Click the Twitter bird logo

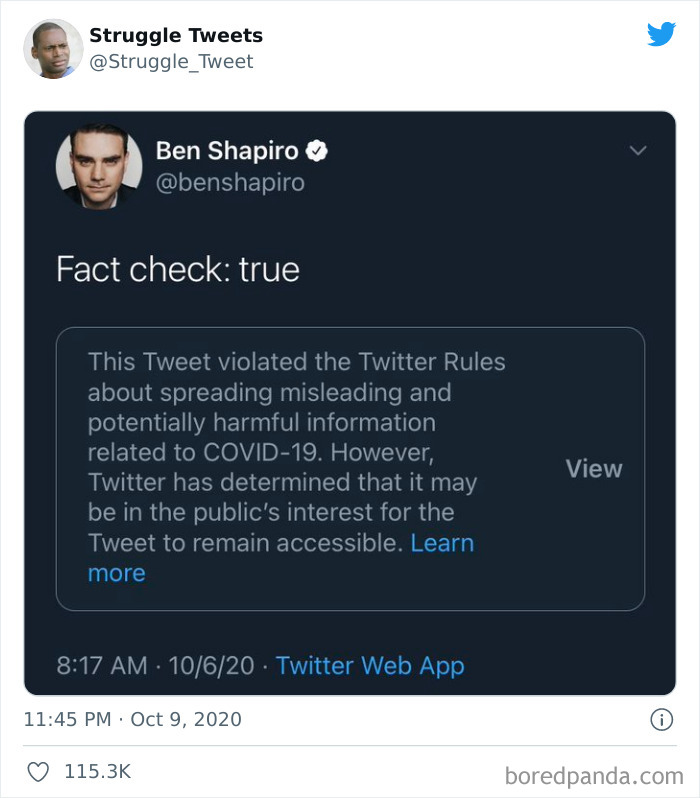(x=661, y=35)
